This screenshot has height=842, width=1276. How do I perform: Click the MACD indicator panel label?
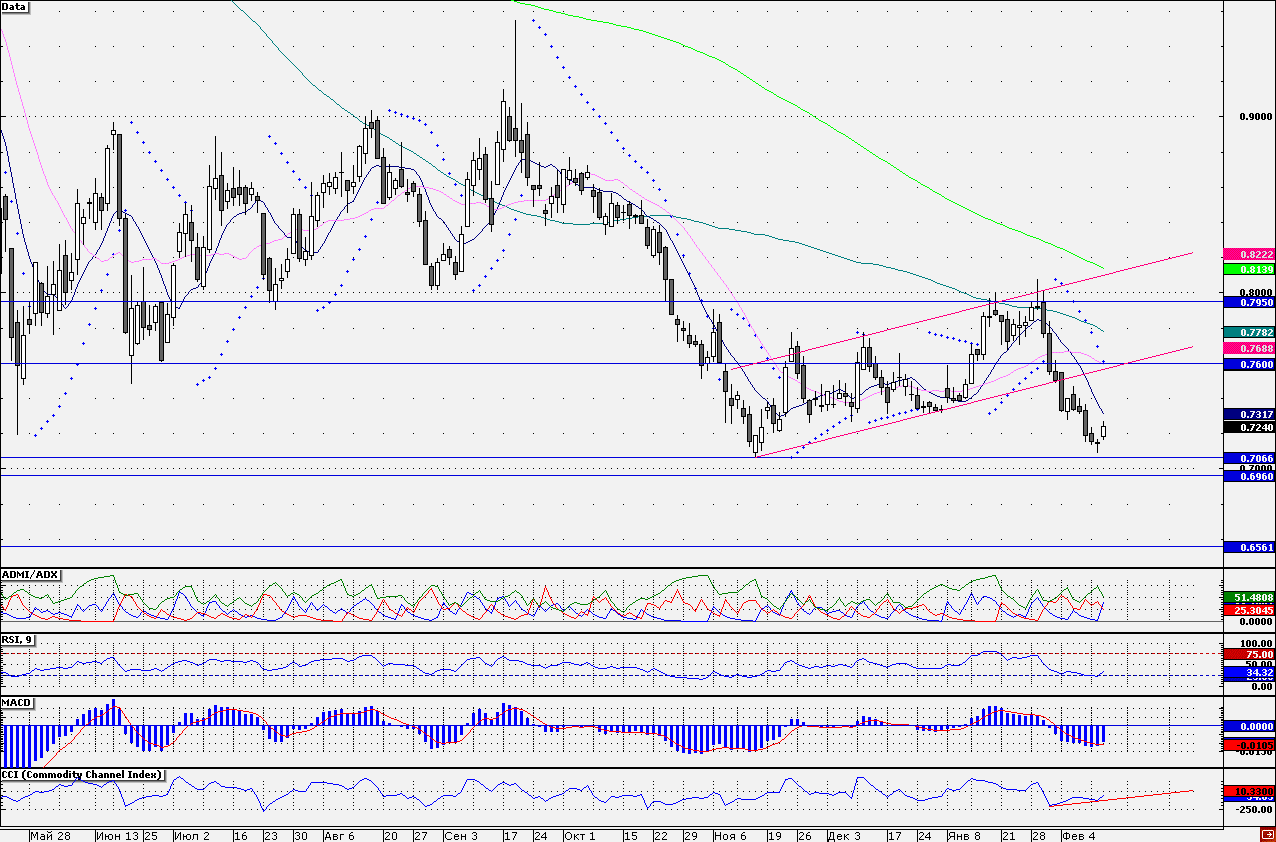pos(16,703)
